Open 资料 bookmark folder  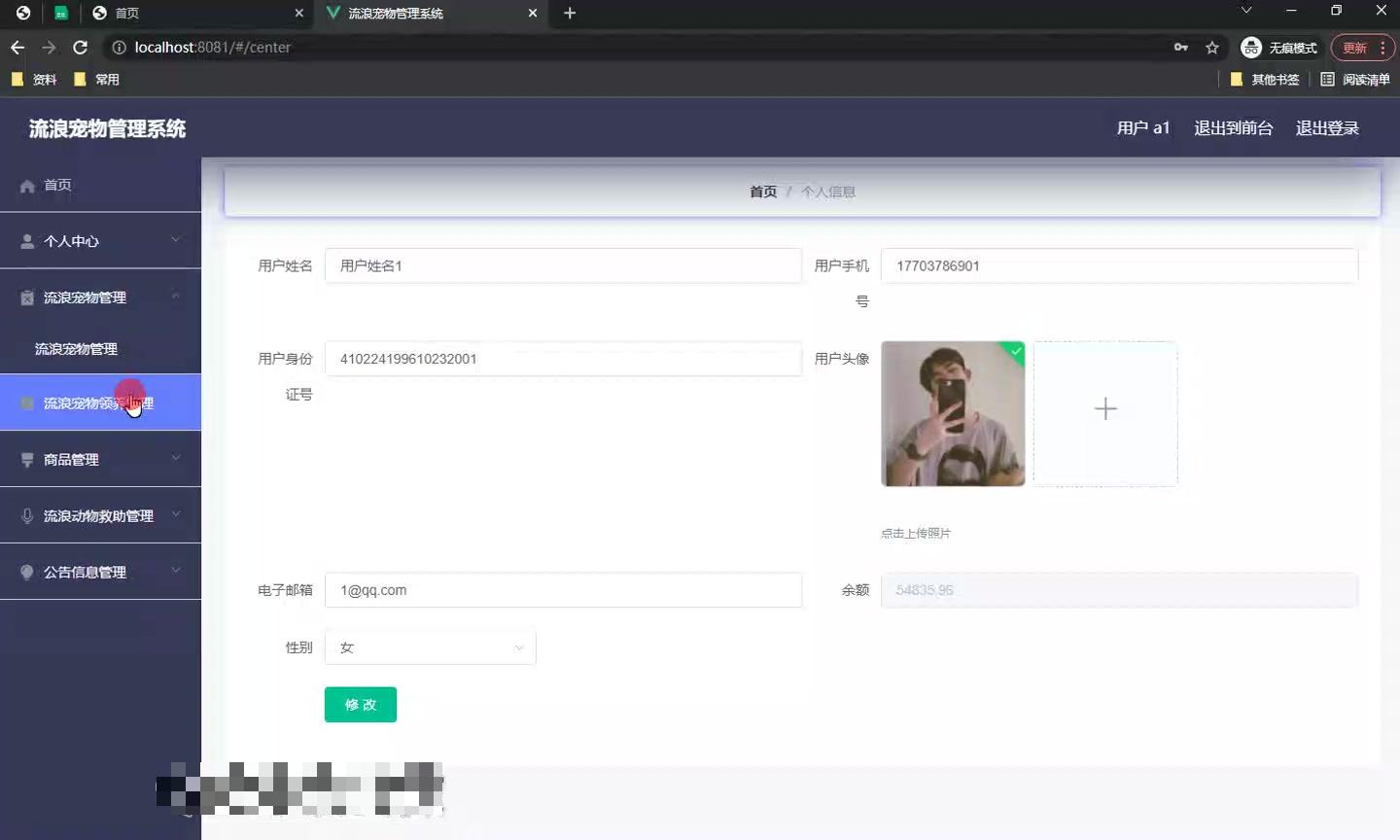coord(34,80)
